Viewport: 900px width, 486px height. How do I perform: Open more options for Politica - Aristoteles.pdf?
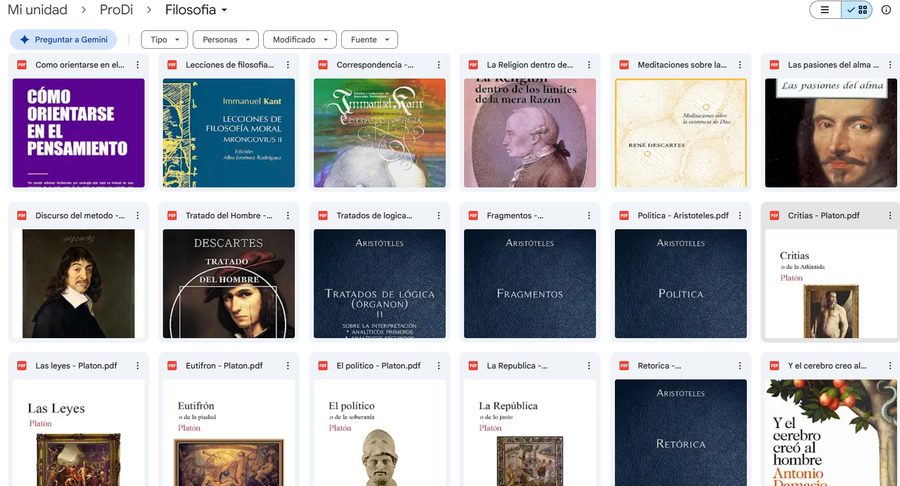[x=740, y=215]
